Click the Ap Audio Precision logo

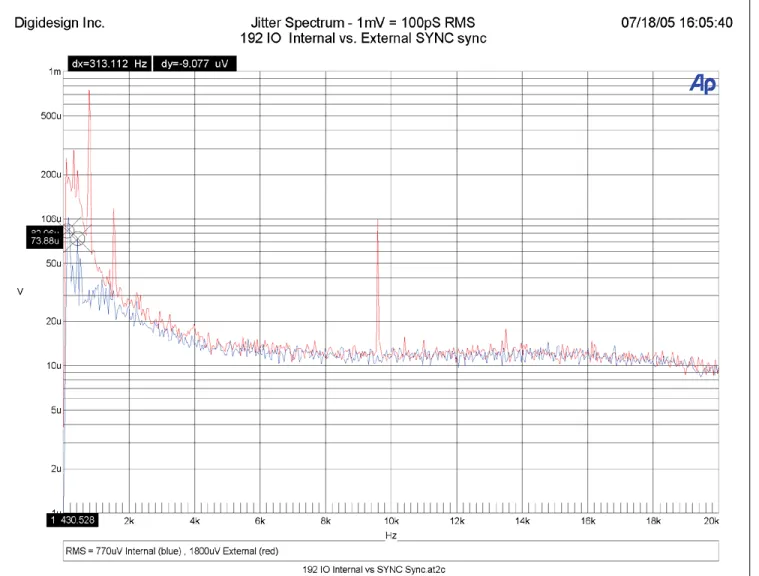pos(702,83)
